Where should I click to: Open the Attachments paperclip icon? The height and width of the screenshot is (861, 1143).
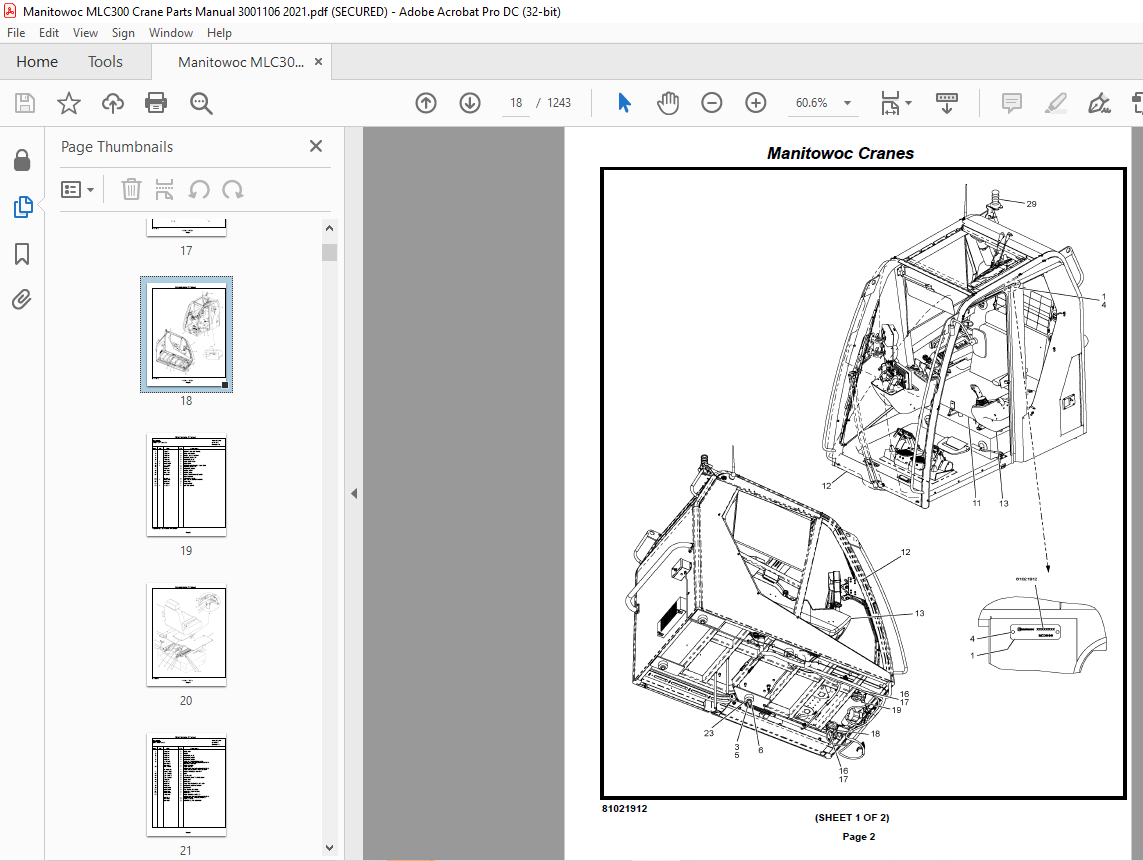click(x=22, y=300)
